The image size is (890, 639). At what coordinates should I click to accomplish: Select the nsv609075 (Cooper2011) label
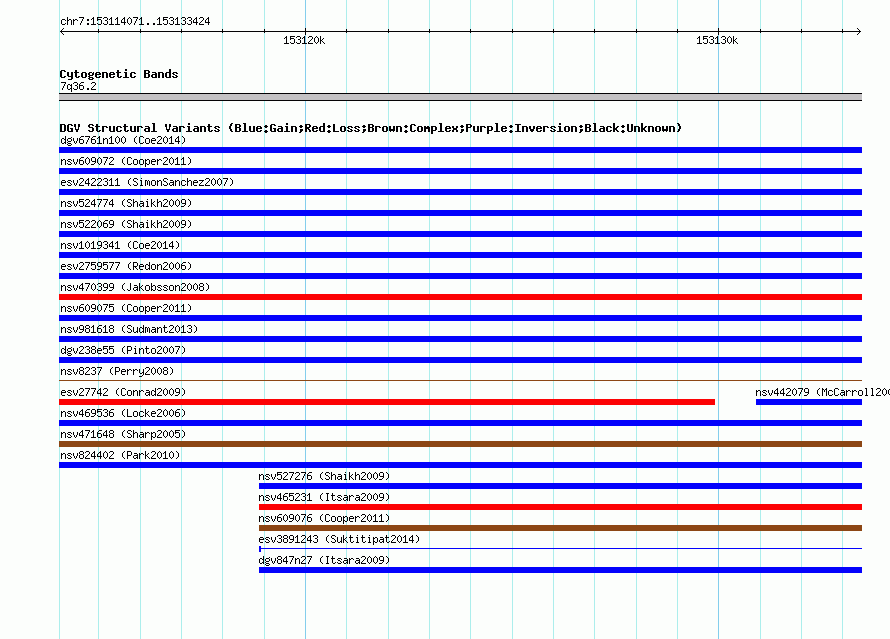point(126,308)
